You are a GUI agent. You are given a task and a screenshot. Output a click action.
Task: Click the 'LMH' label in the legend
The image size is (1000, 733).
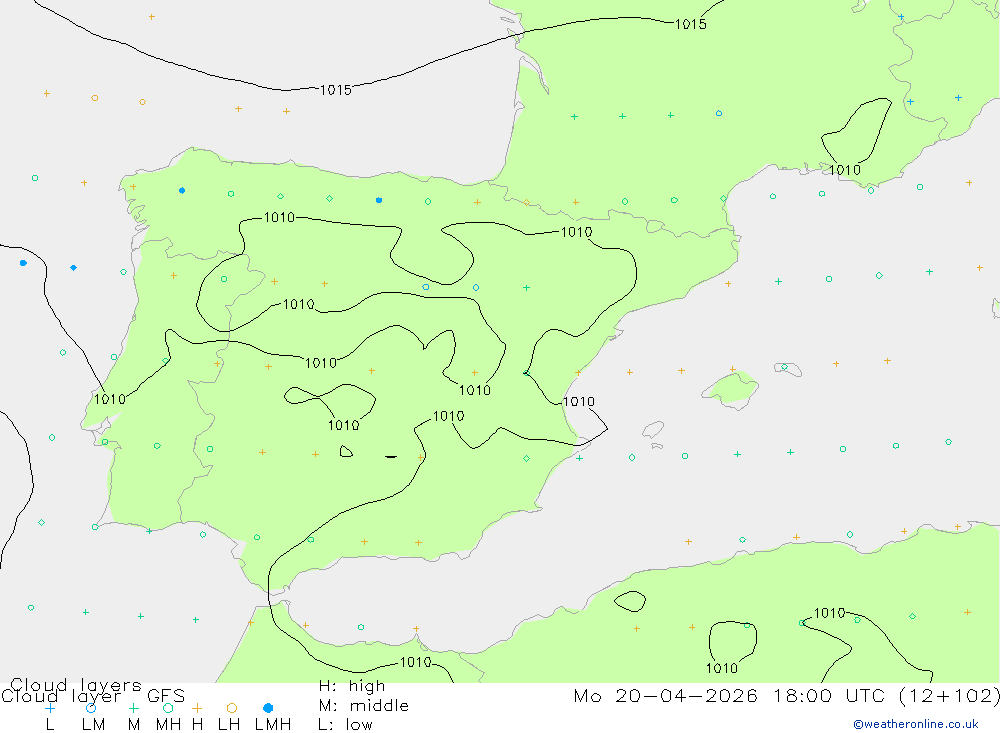tap(273, 725)
